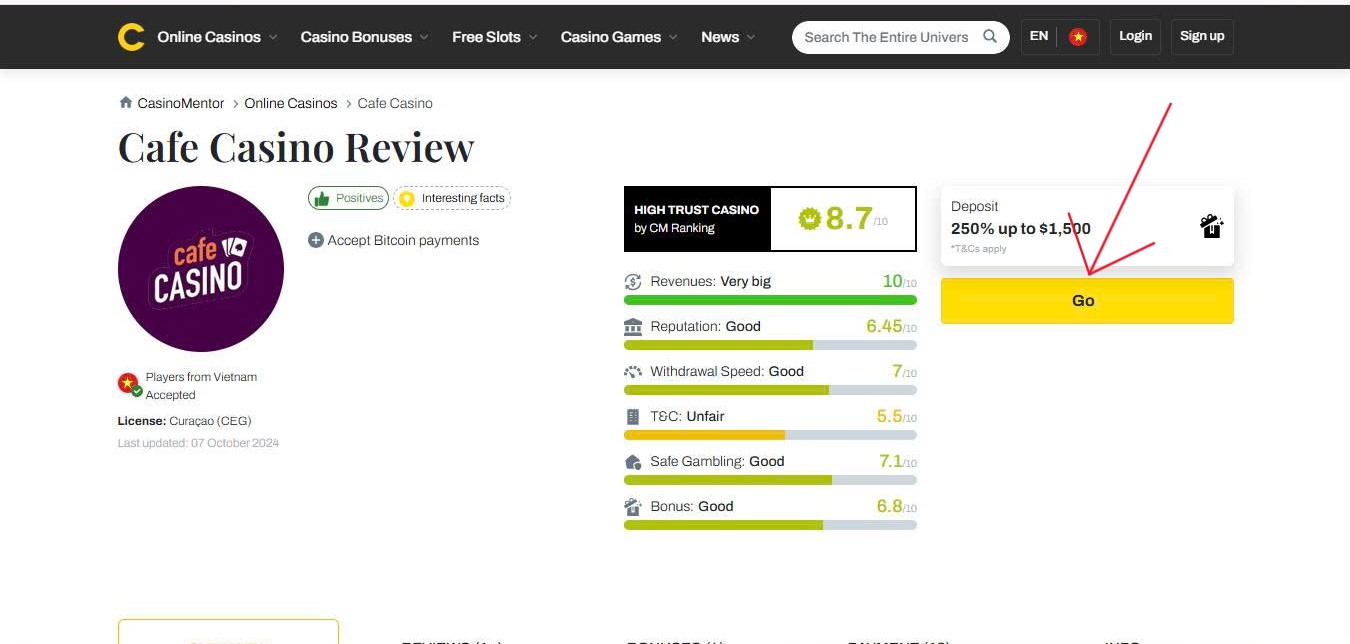1350x644 pixels.
Task: Expand the Casino Games menu chevron
Action: click(x=673, y=37)
